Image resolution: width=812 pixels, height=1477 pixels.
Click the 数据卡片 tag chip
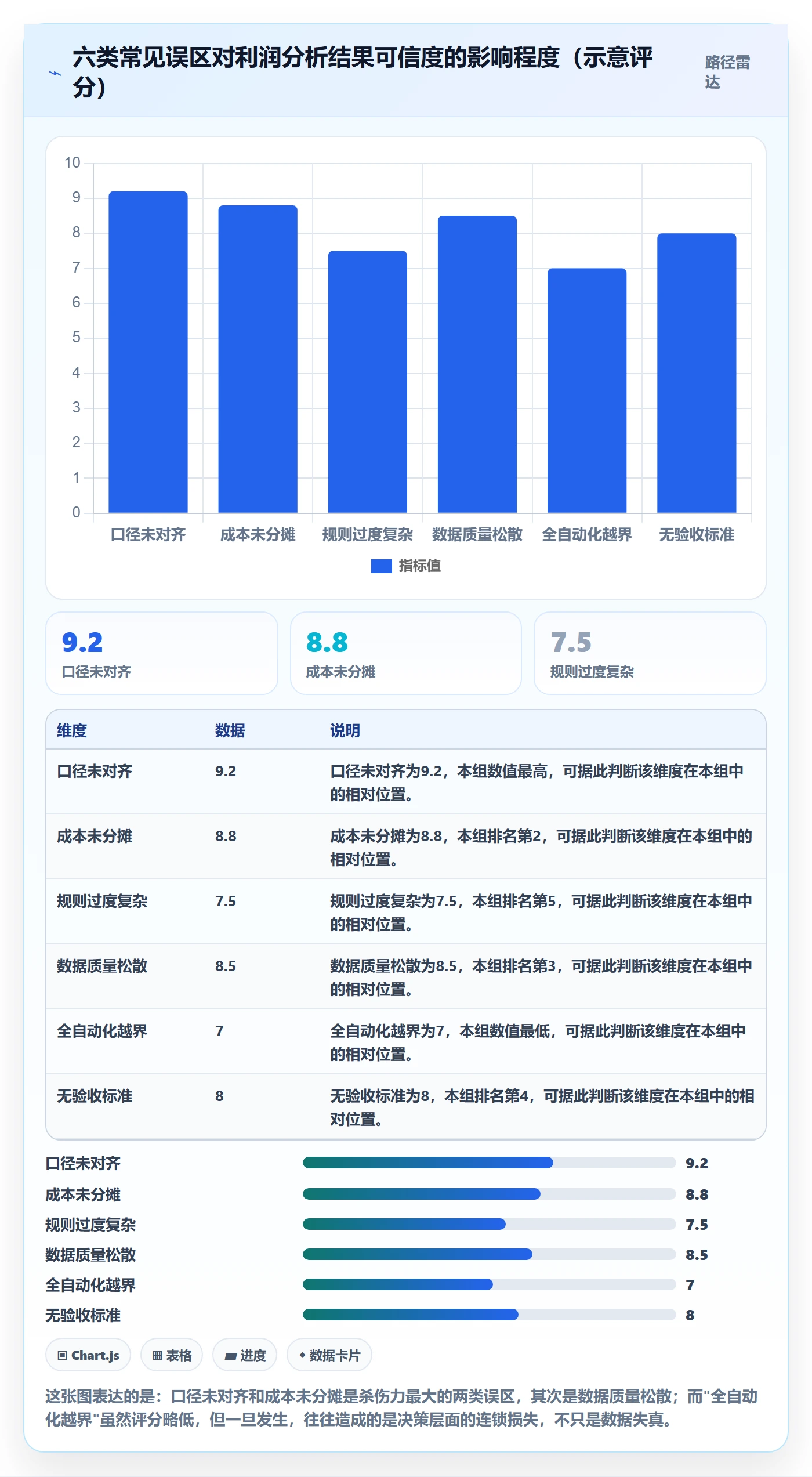329,1355
